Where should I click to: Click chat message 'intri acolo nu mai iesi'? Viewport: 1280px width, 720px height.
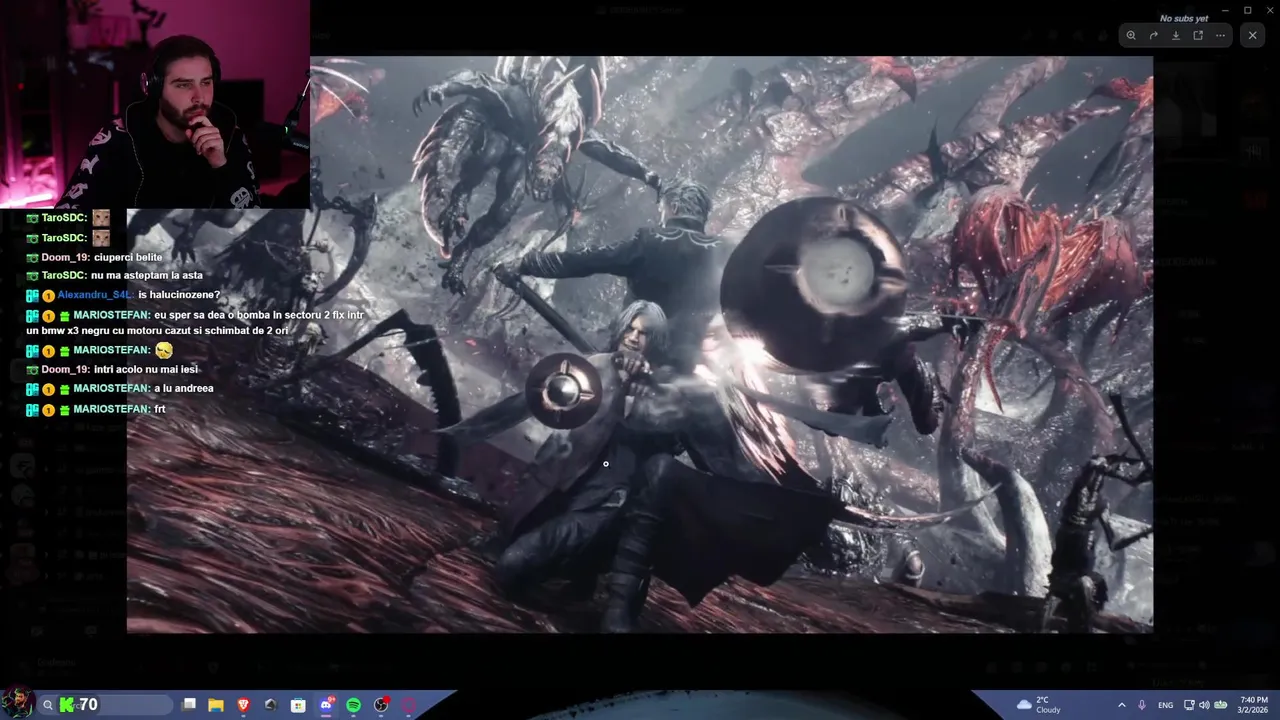click(146, 369)
